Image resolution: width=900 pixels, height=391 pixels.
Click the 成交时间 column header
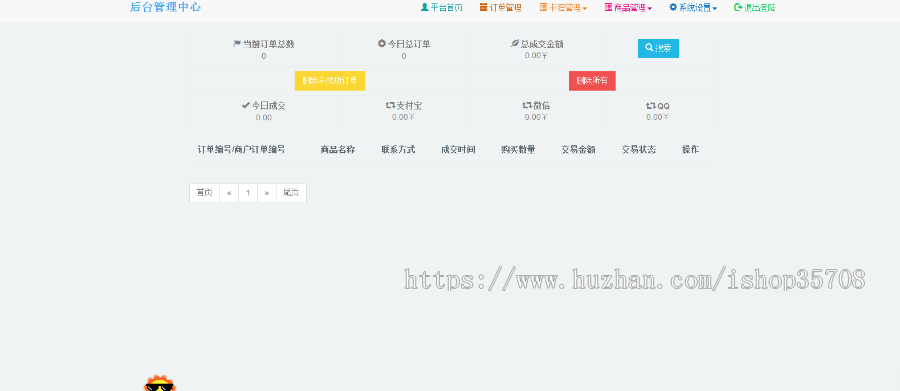click(458, 150)
